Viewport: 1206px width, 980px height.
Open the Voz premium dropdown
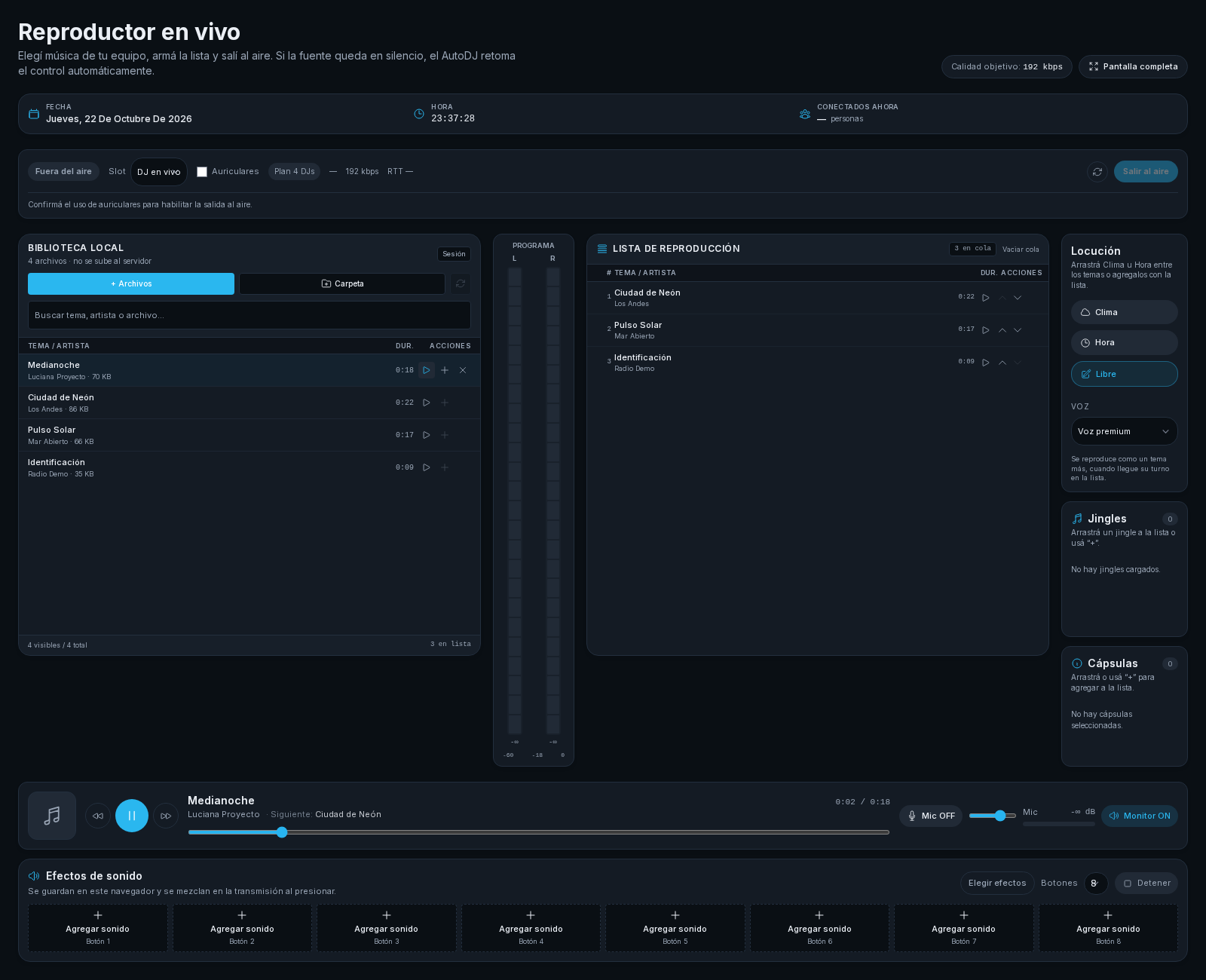(1125, 431)
